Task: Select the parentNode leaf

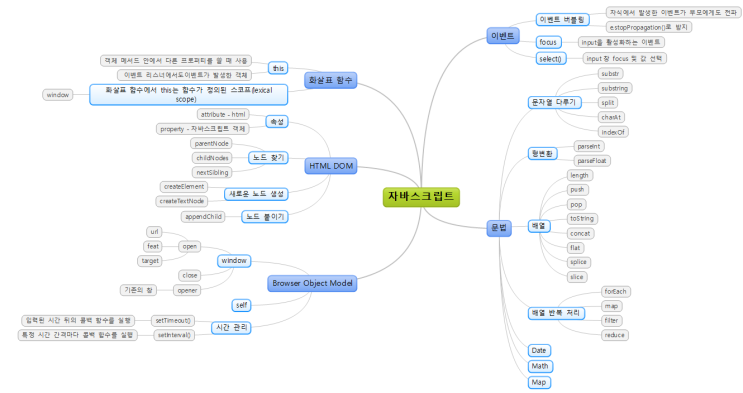Action: pyautogui.click(x=211, y=143)
